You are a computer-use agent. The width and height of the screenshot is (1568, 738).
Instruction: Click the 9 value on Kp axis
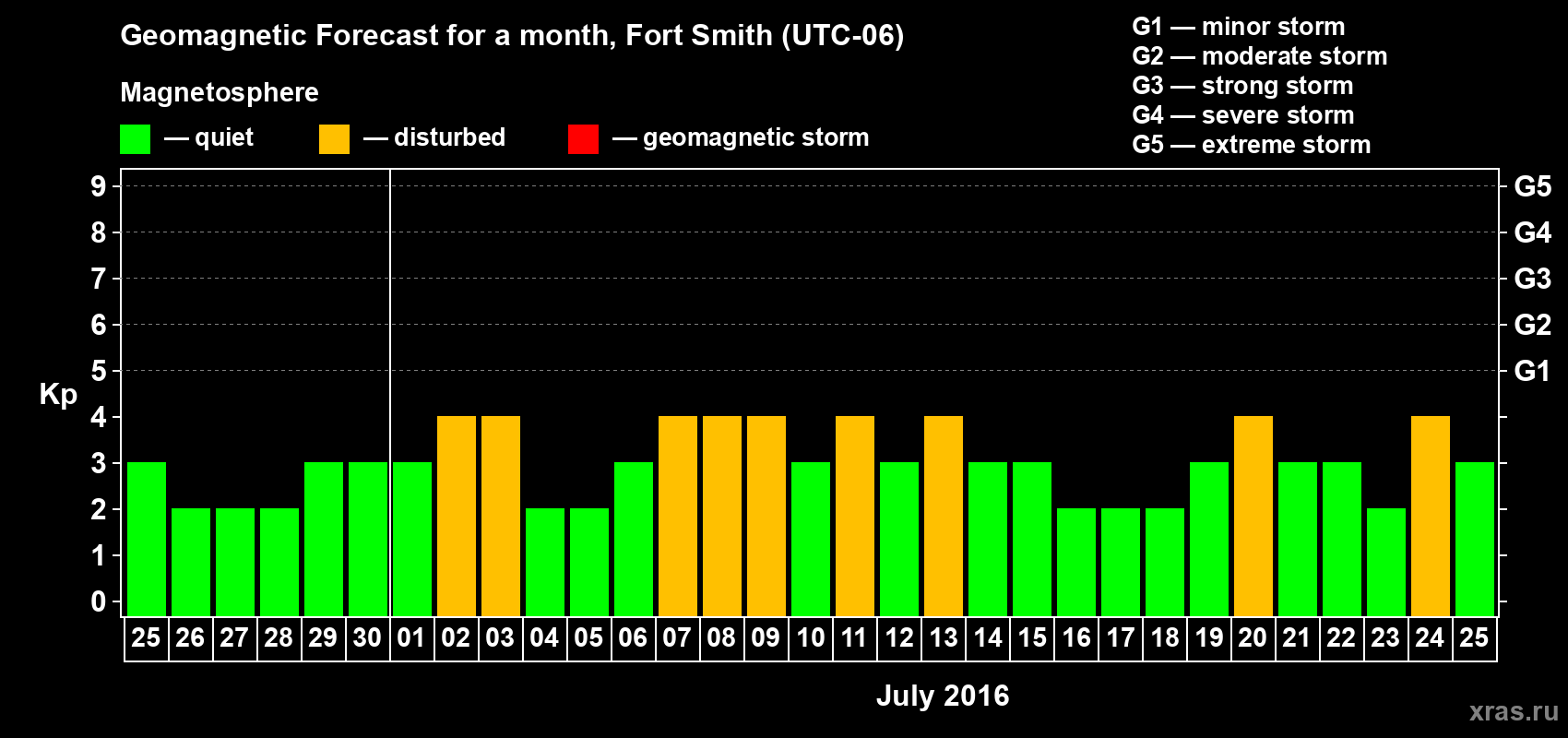click(x=98, y=186)
